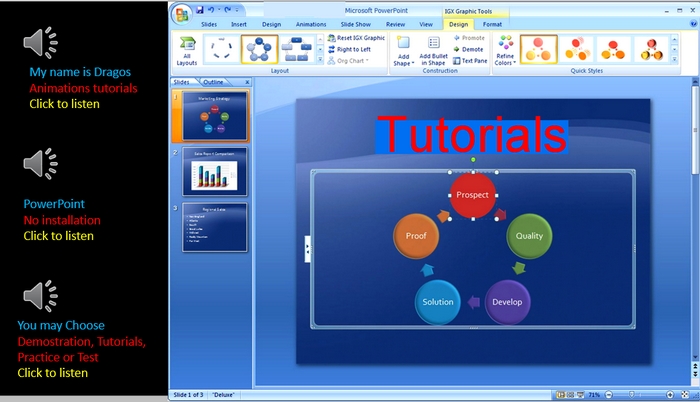The height and width of the screenshot is (402, 700).
Task: Click the speaker icon above 'PowerPoint'
Action: [40, 164]
